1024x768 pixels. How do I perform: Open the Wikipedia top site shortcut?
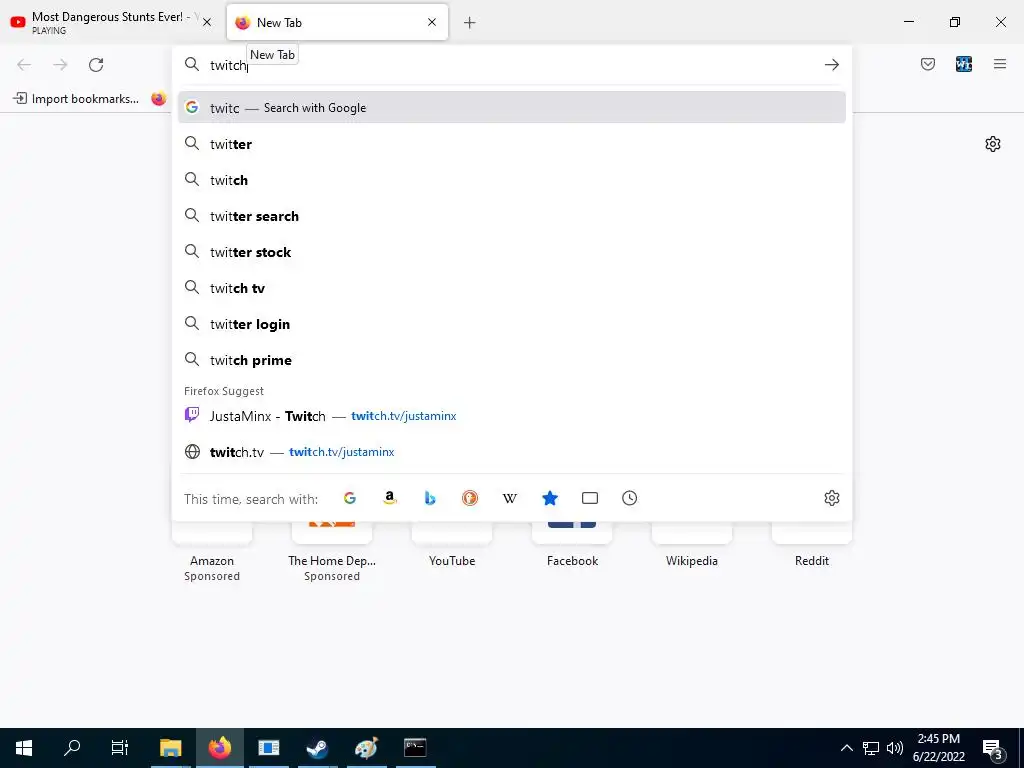coord(692,545)
